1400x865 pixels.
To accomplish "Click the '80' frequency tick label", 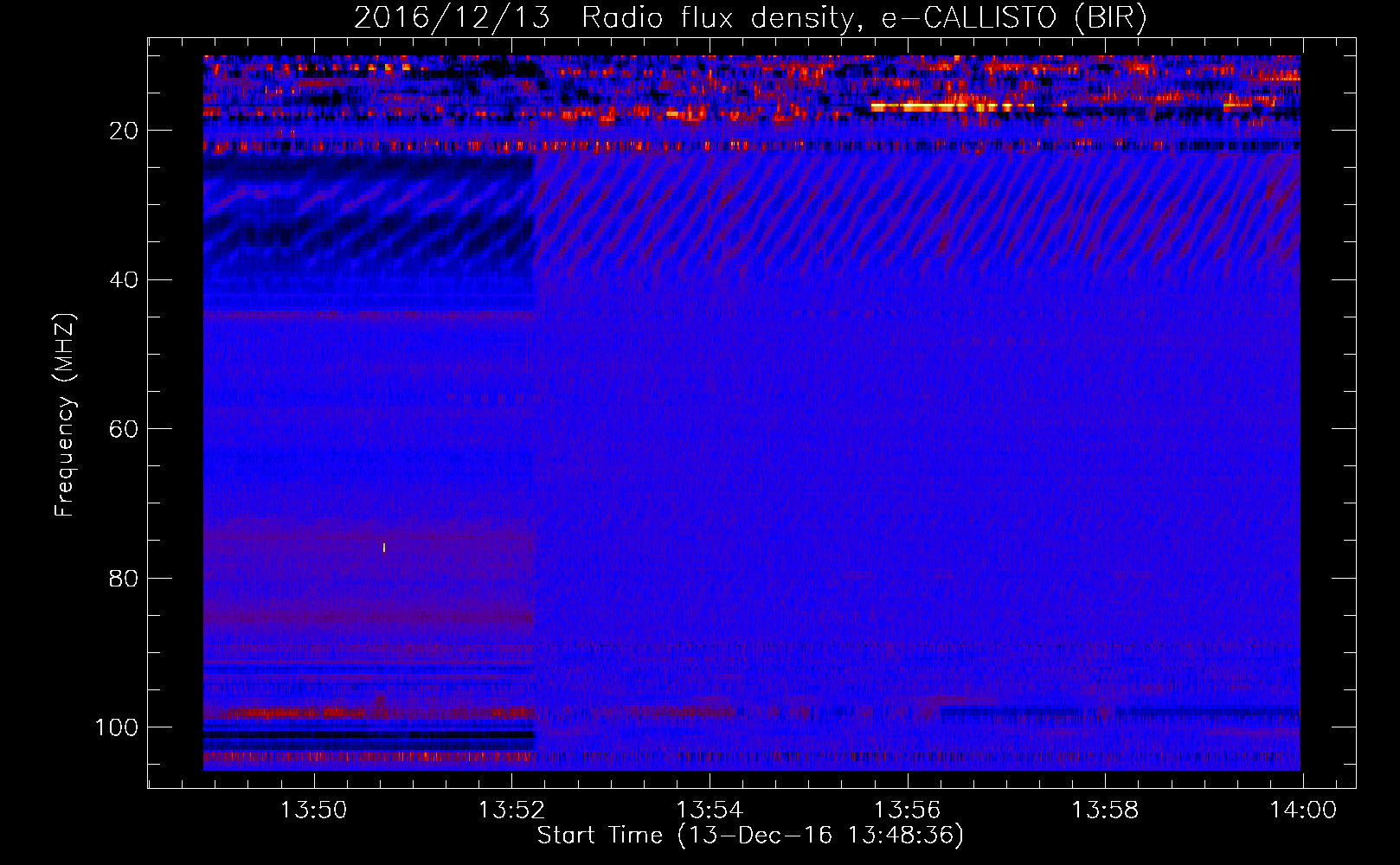I will [125, 579].
